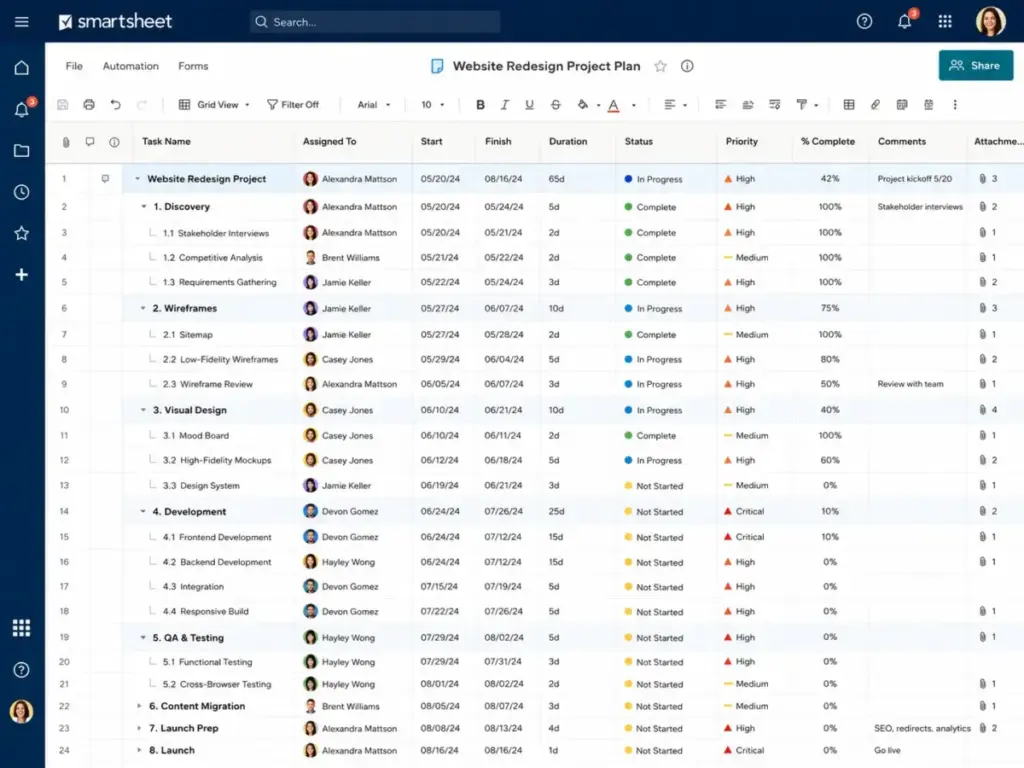
Task: Expand the 8. Launch section
Action: pos(138,750)
